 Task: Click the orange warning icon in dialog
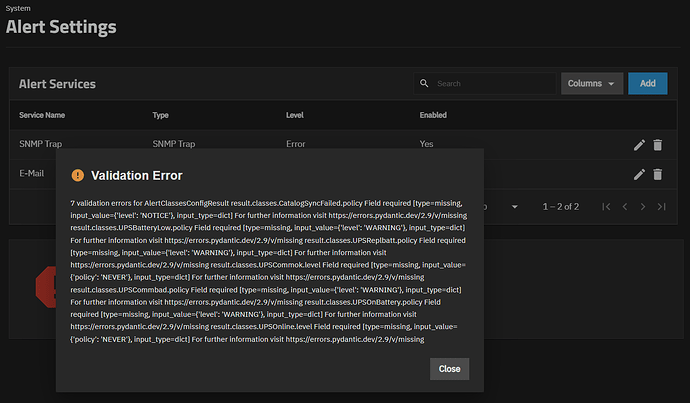pyautogui.click(x=77, y=175)
